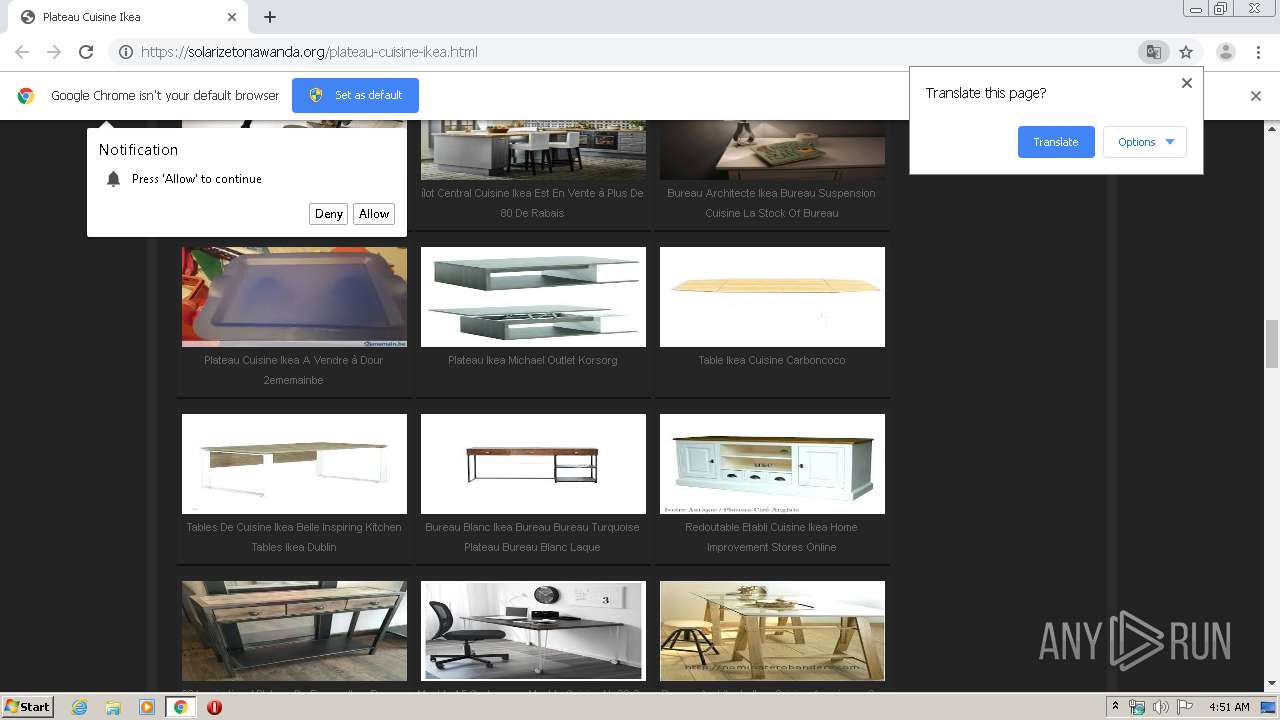Open the volume speaker tray icon

click(x=1161, y=707)
